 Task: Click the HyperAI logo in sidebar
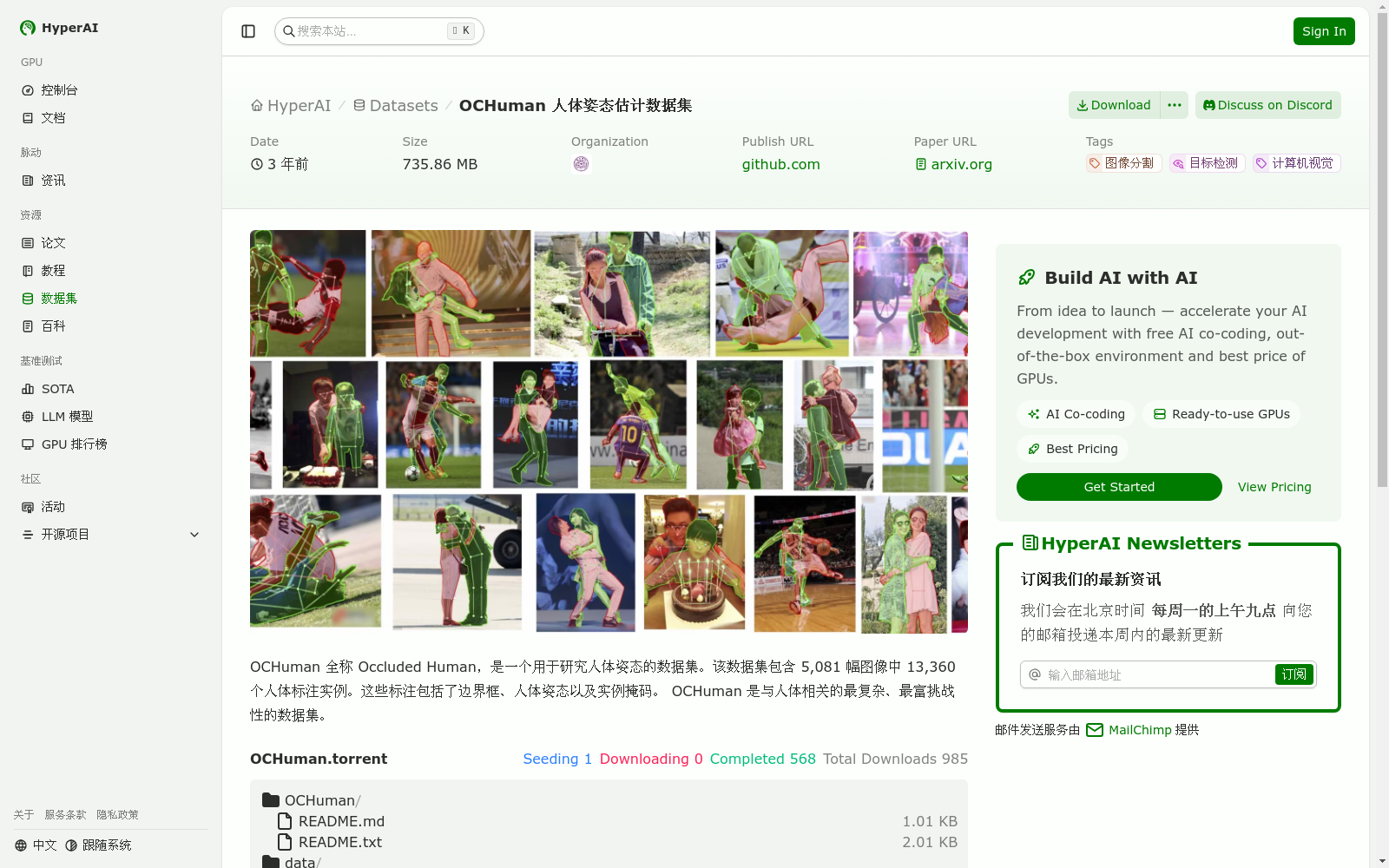coord(59,28)
